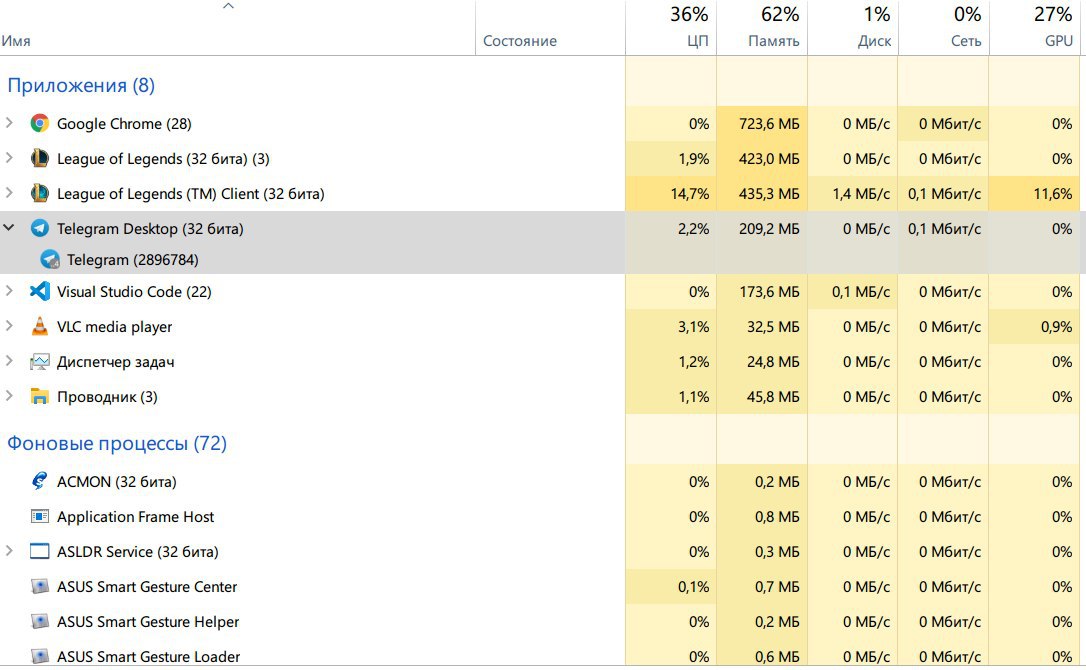The width and height of the screenshot is (1086, 670).
Task: Click VLC CPU value 3,1%
Action: tap(693, 327)
